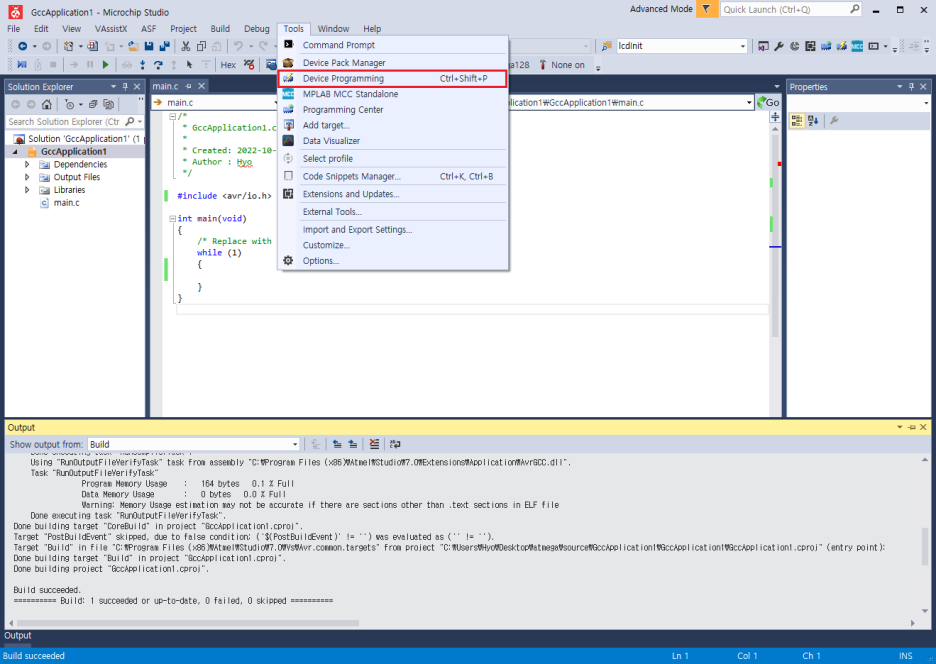Open the editor file path dropdown arrow
This screenshot has height=664, width=936.
click(749, 103)
